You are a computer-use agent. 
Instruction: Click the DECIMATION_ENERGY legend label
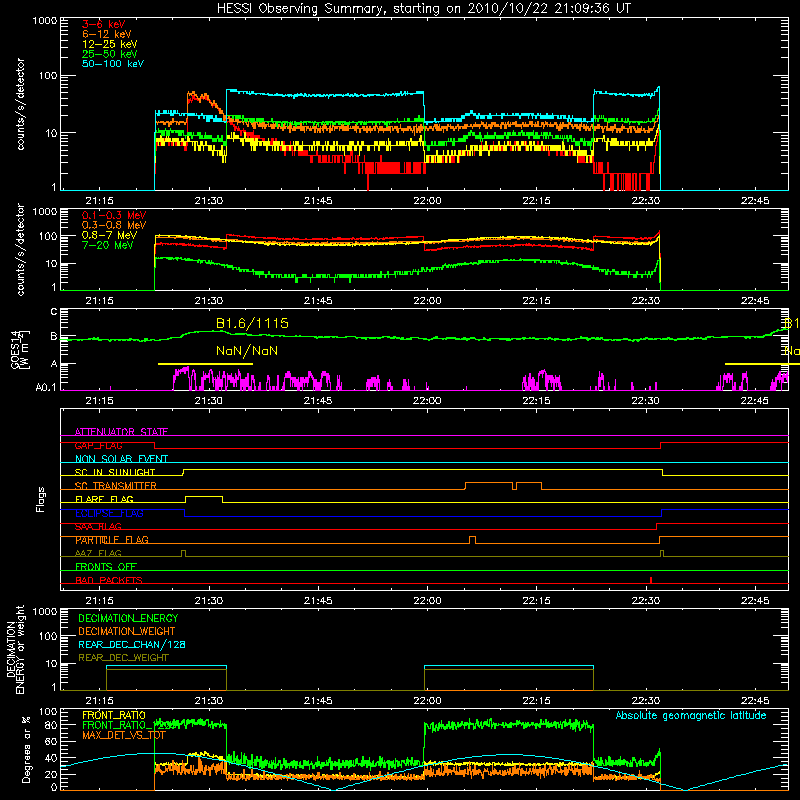[128, 618]
